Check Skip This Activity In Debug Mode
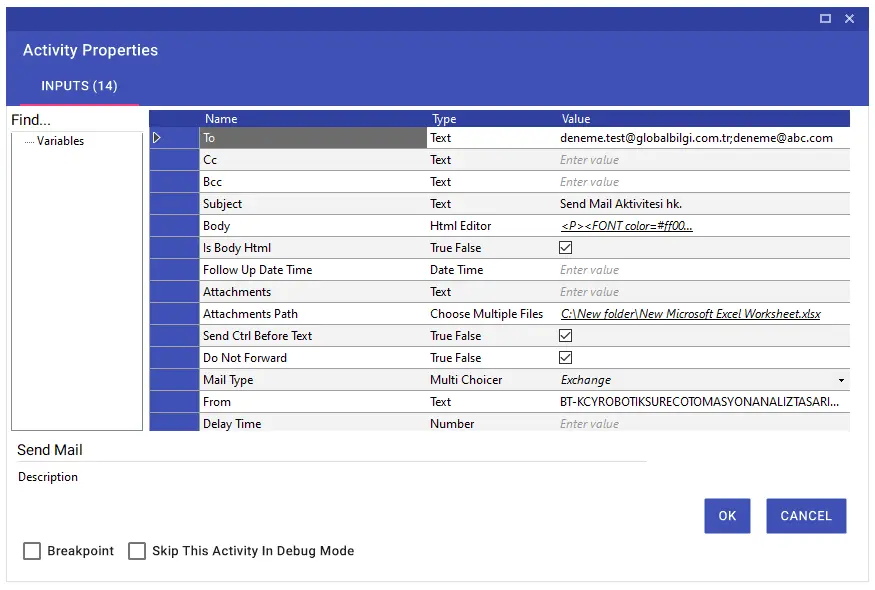The width and height of the screenshot is (875, 590). [x=137, y=551]
